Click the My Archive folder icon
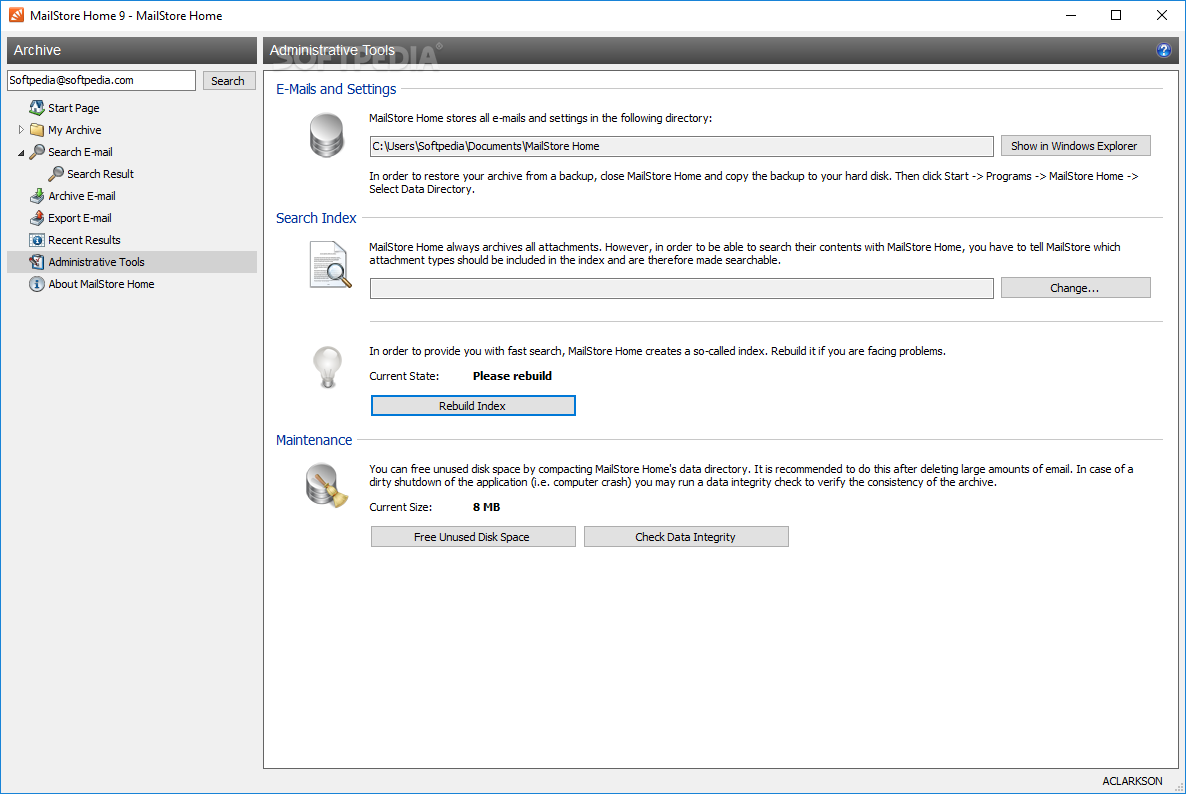The height and width of the screenshot is (794, 1186). tap(37, 130)
